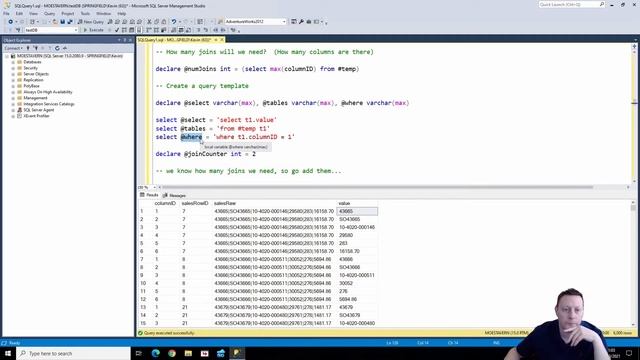Open Chrome from the taskbar
Screen dimensions: 640x360
(172, 353)
